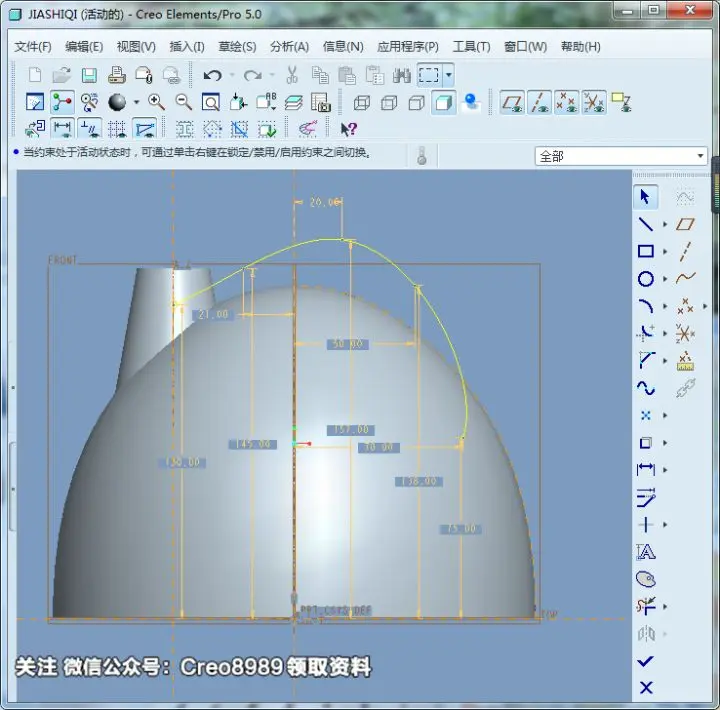
Task: Toggle shaded model display mode
Action: tap(444, 102)
